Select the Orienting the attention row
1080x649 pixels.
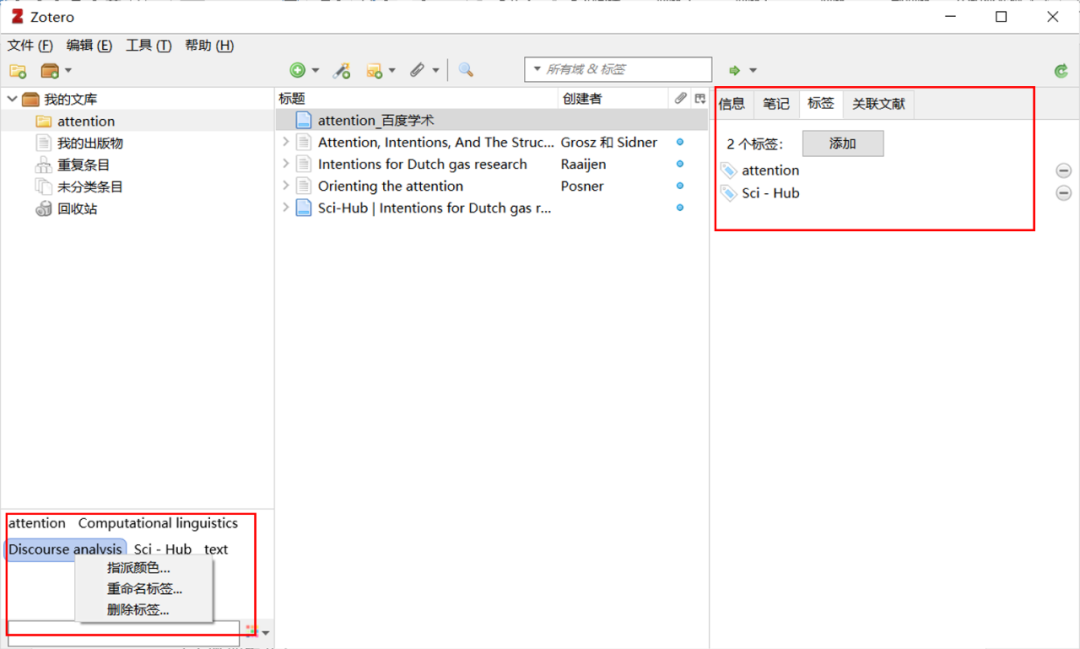click(x=492, y=186)
